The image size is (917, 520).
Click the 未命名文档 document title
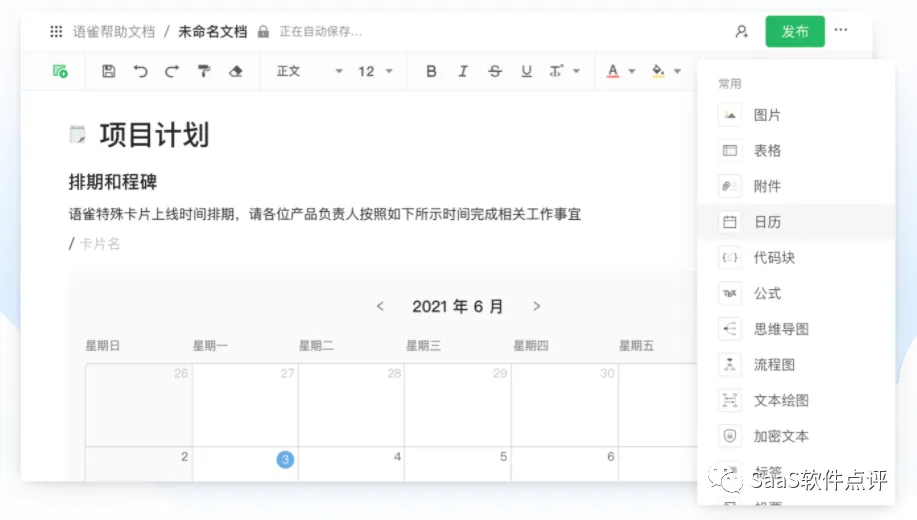pyautogui.click(x=212, y=32)
